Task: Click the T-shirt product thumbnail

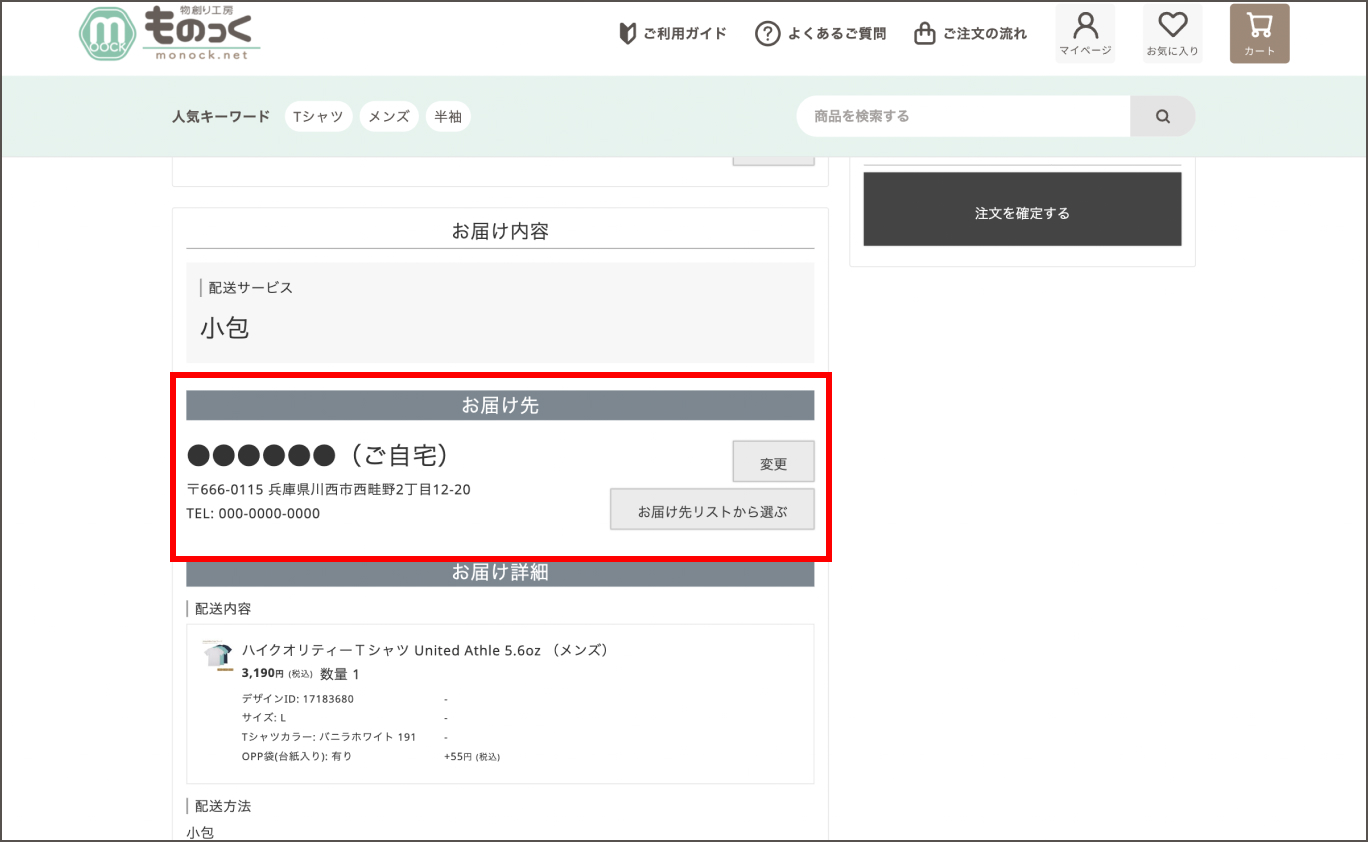Action: click(218, 655)
